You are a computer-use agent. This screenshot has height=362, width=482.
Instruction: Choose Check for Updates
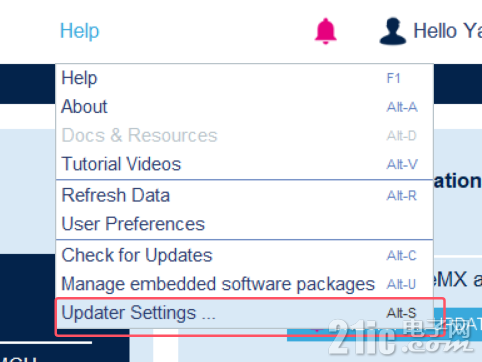click(244, 256)
